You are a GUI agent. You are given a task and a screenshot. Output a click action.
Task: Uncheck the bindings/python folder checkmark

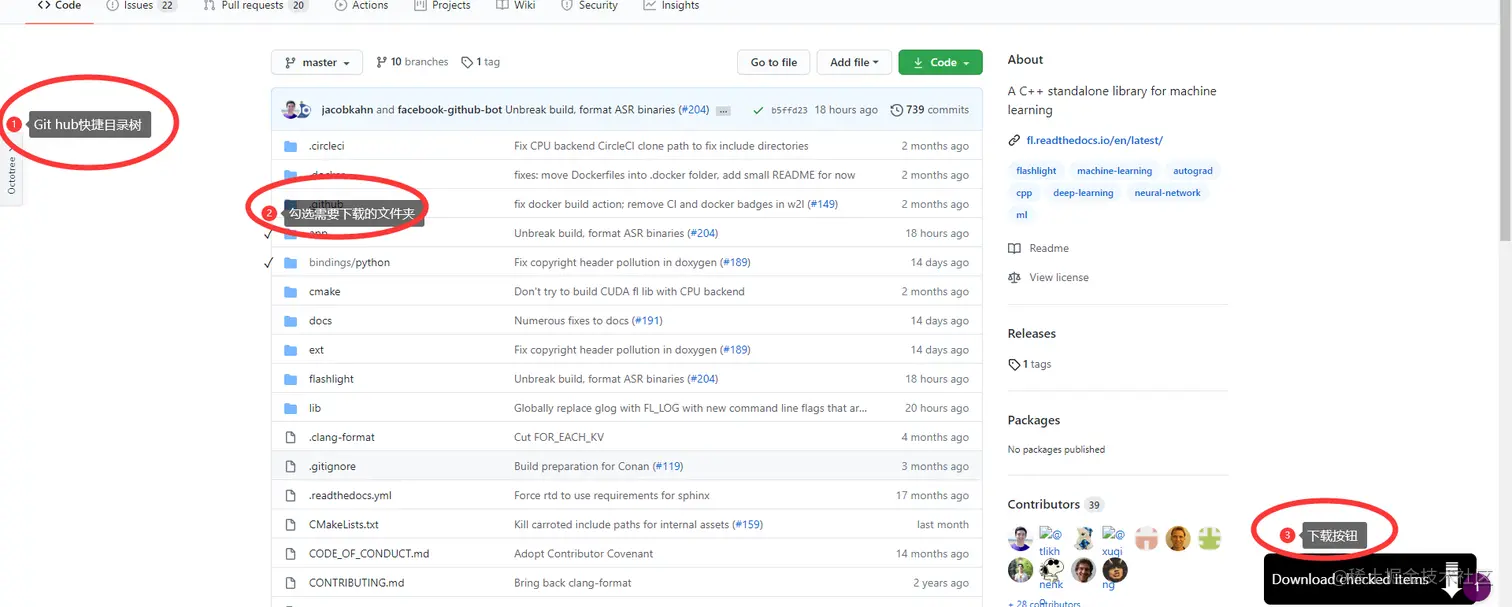[268, 263]
